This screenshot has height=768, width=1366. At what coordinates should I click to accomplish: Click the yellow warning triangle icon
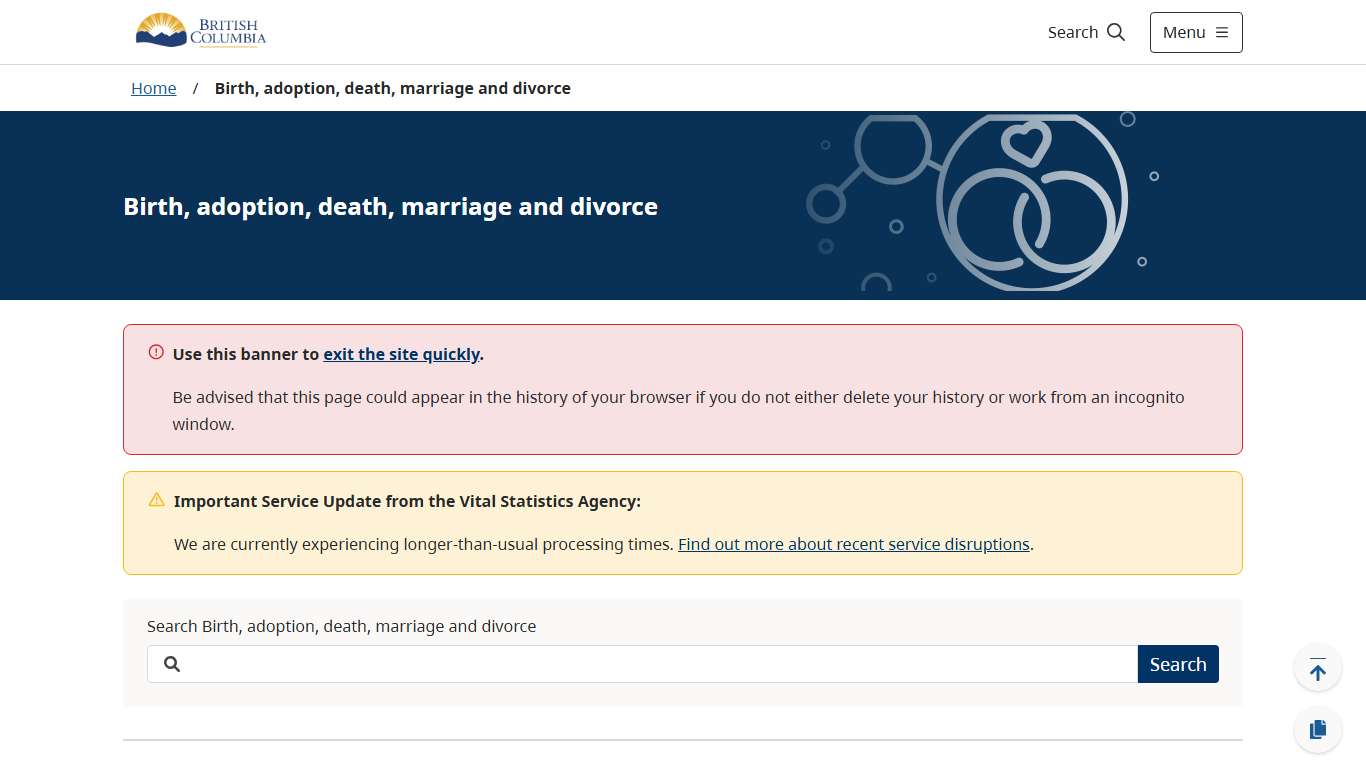[x=156, y=499]
